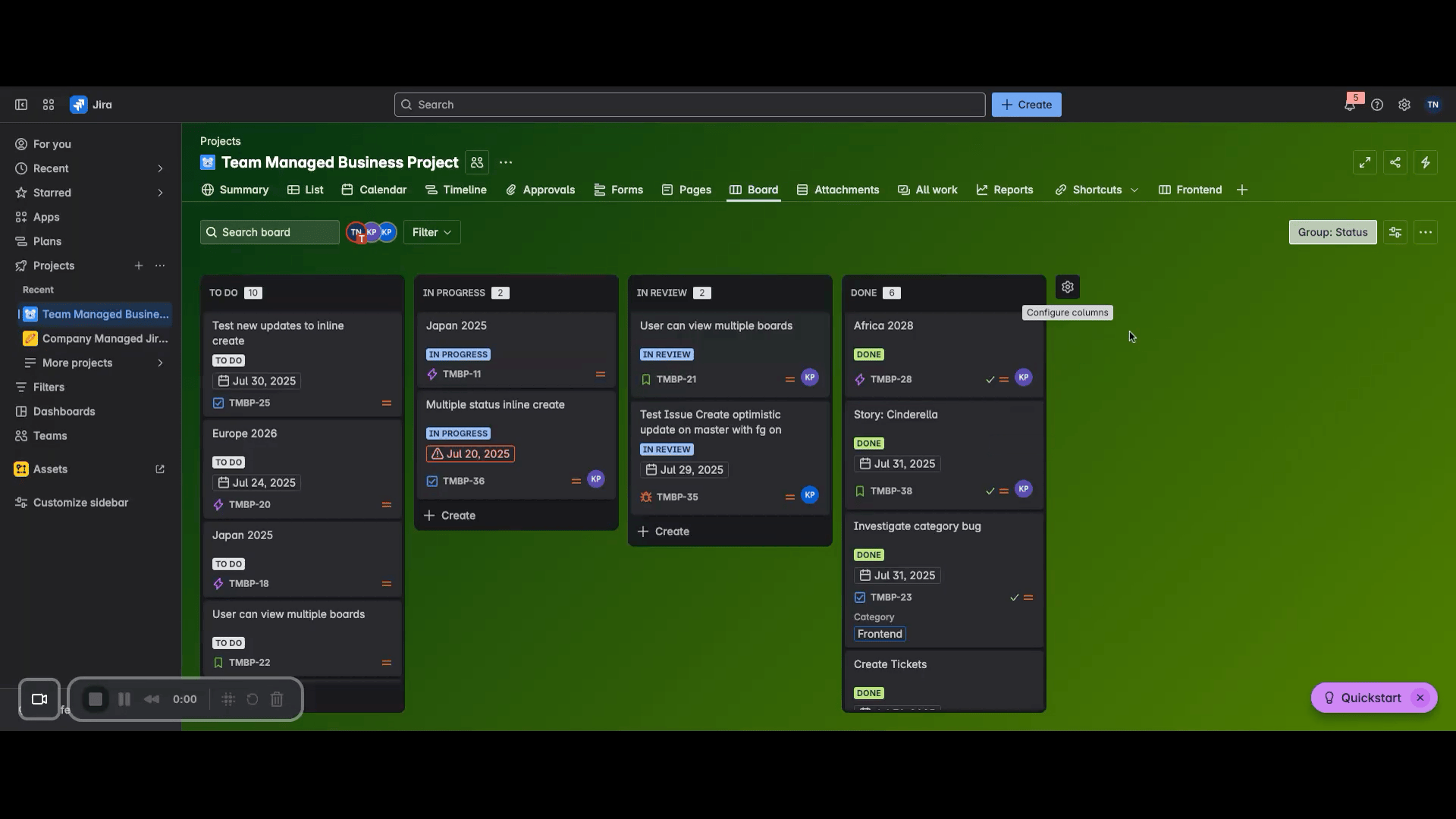Delete the recording with trash icon
Image resolution: width=1456 pixels, height=819 pixels.
pyautogui.click(x=277, y=699)
